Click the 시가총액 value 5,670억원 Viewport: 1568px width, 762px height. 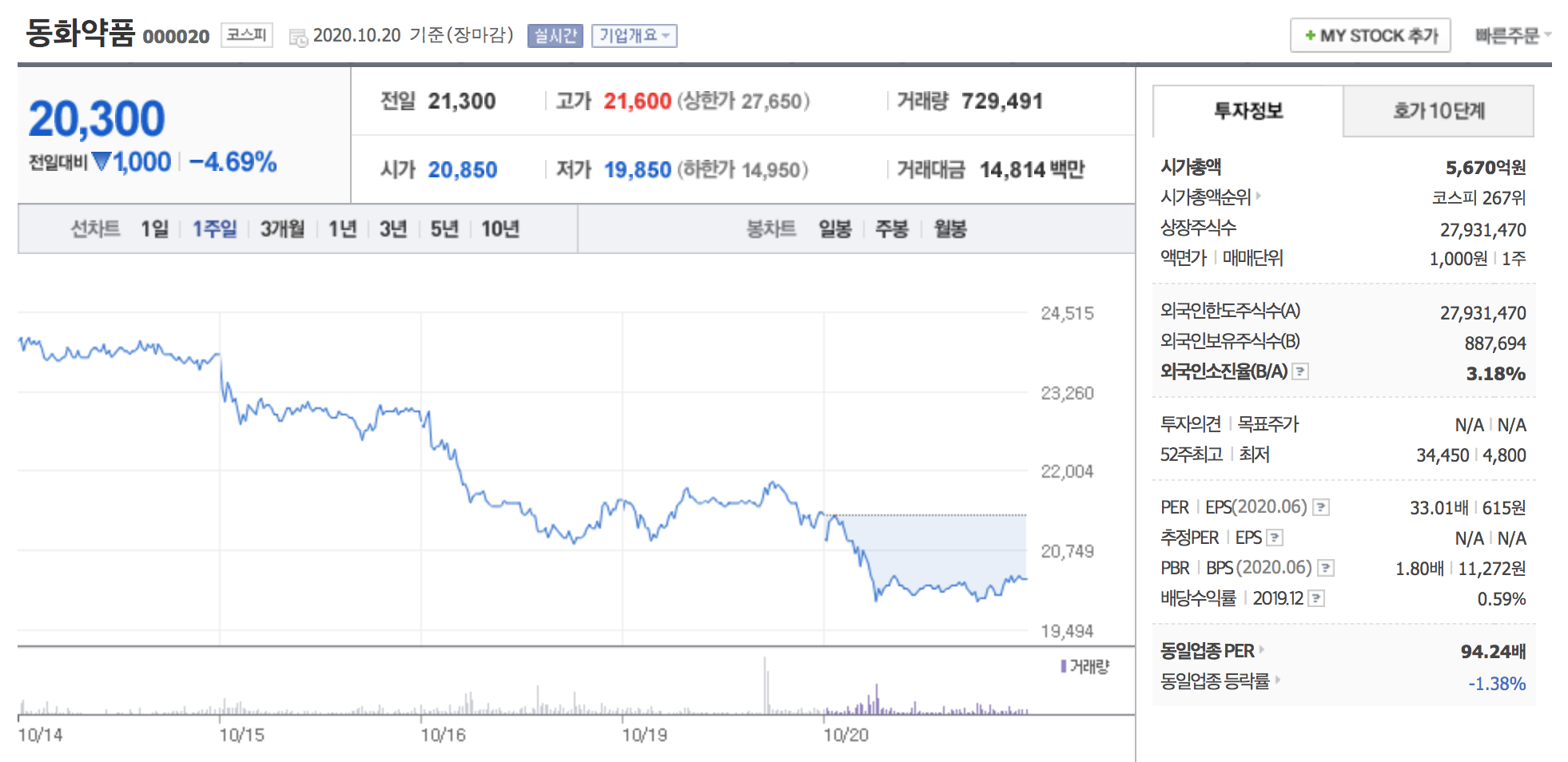pyautogui.click(x=1486, y=168)
